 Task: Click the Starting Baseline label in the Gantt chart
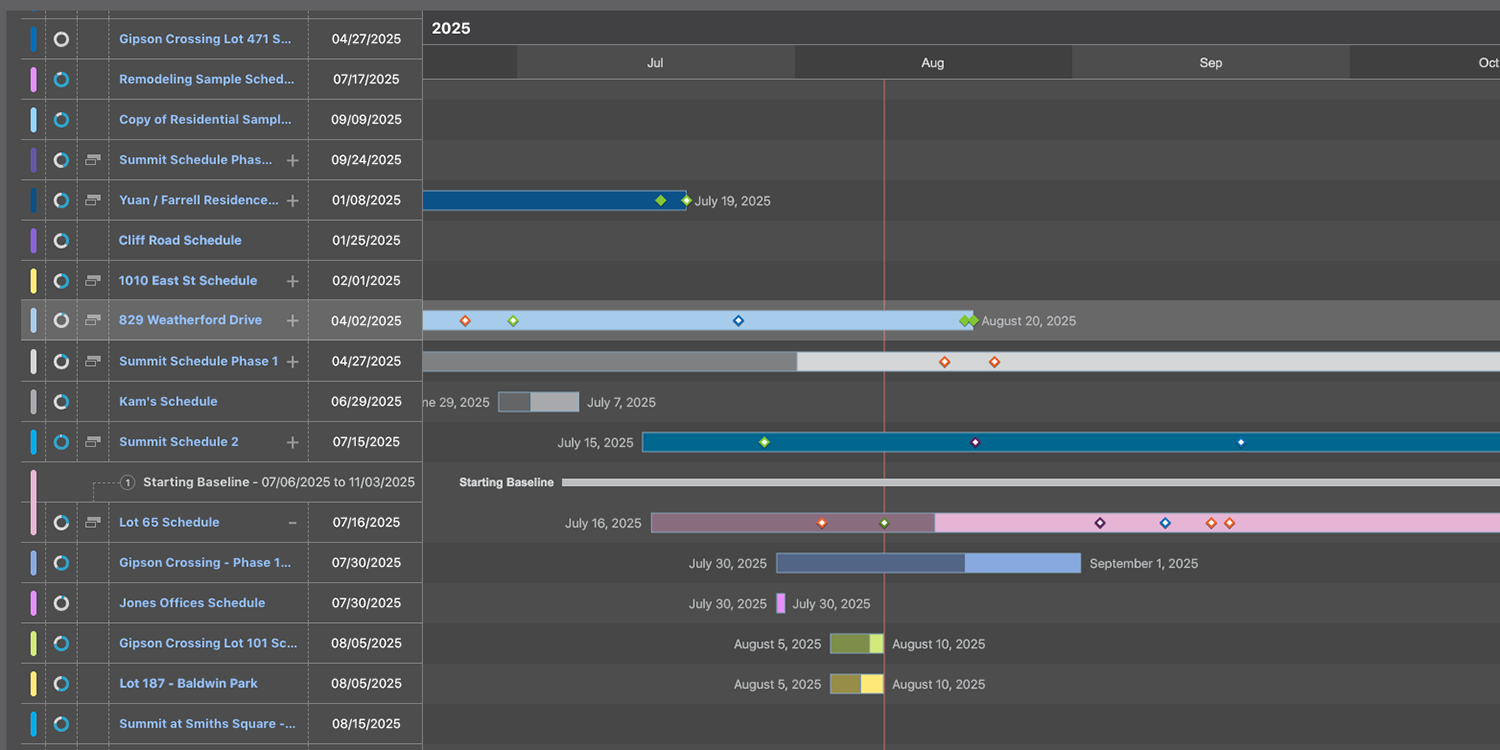click(506, 482)
